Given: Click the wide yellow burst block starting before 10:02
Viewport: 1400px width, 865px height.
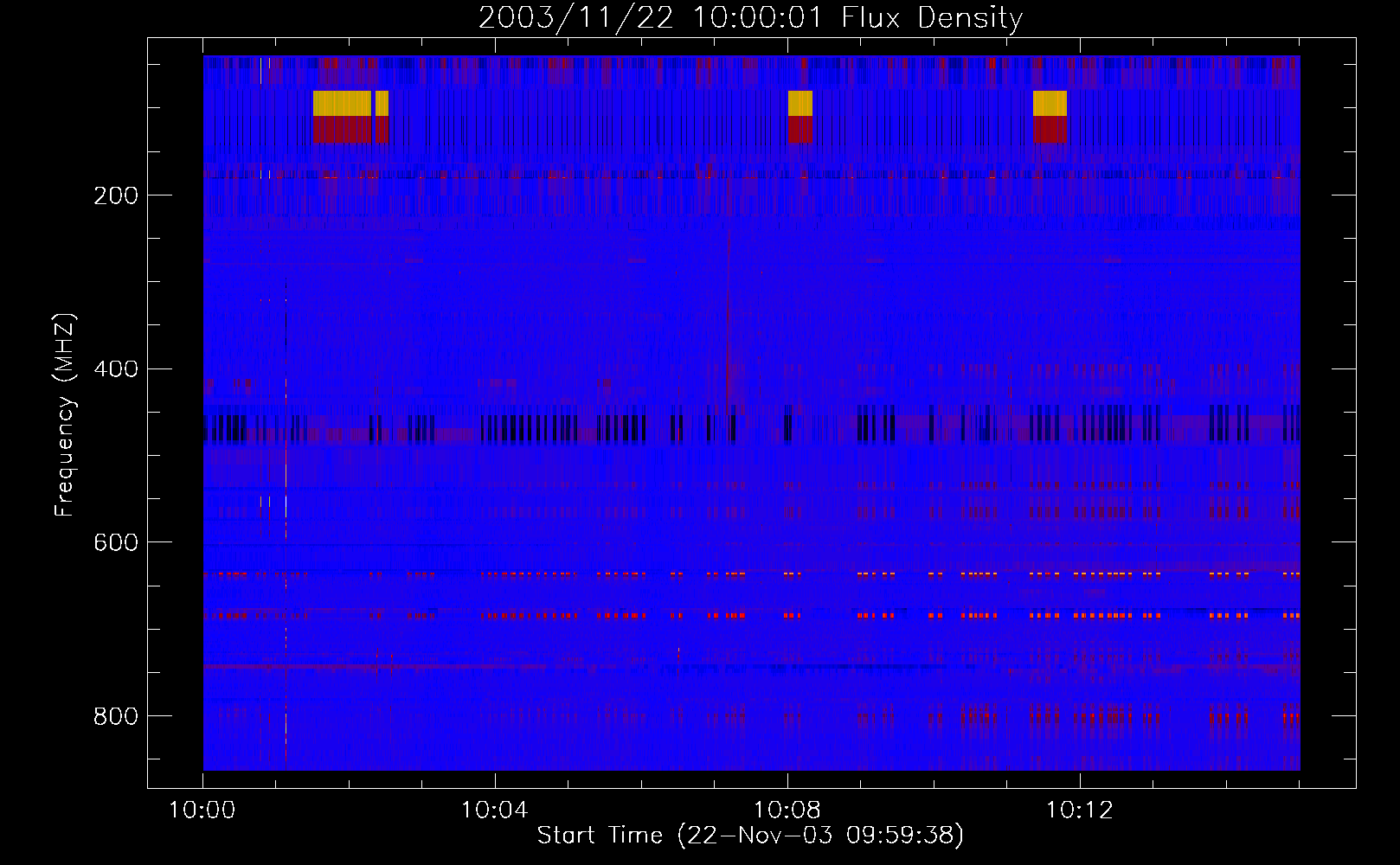Looking at the screenshot, I should click(x=342, y=104).
